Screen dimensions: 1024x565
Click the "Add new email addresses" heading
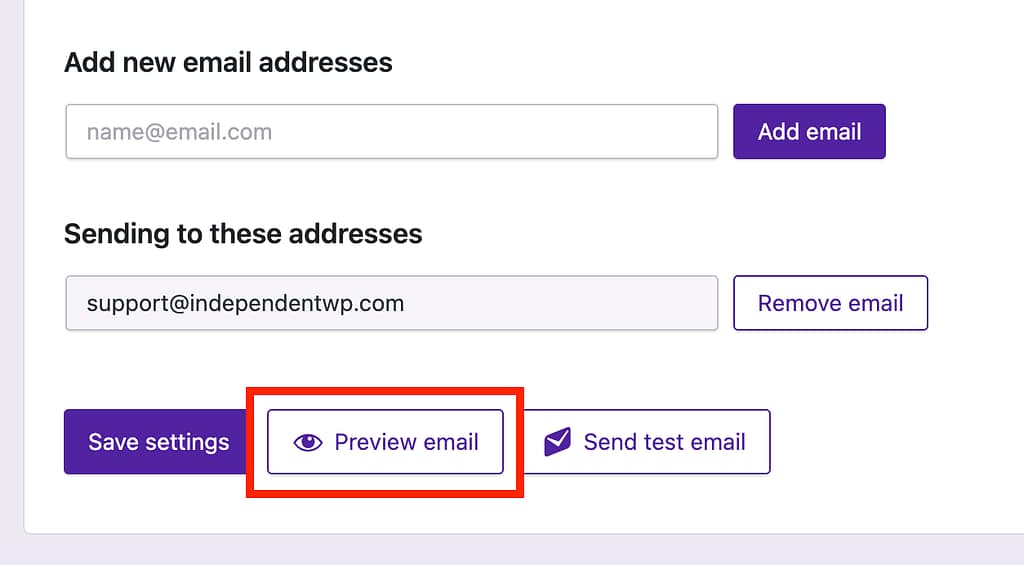pos(228,62)
